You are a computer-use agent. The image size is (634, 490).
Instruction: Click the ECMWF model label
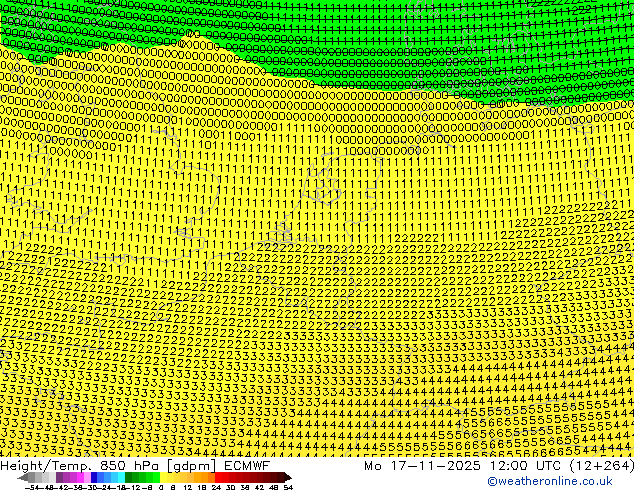(x=246, y=466)
